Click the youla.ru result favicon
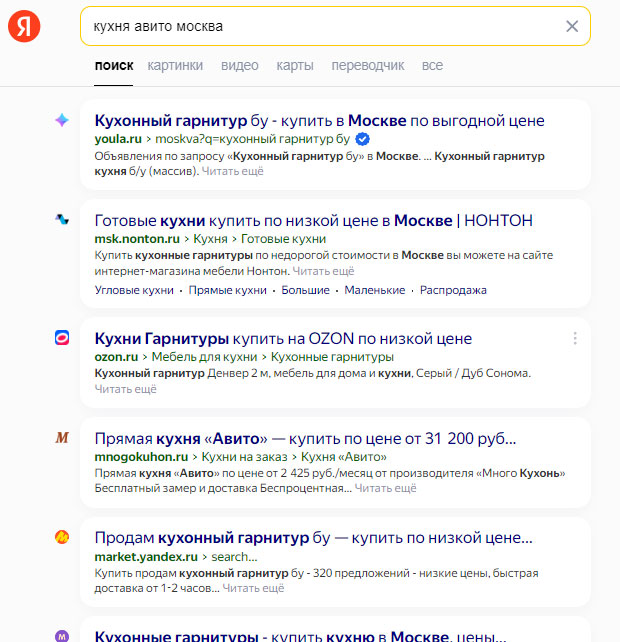 tap(62, 120)
